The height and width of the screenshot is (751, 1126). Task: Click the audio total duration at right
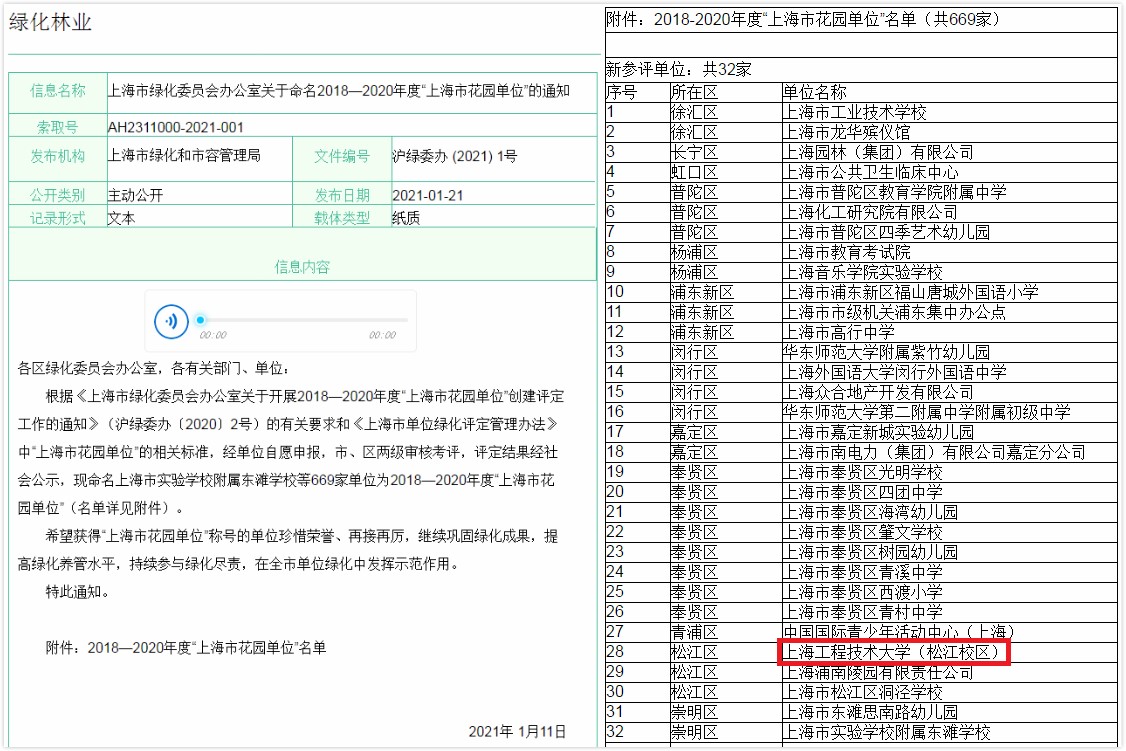pyautogui.click(x=382, y=336)
